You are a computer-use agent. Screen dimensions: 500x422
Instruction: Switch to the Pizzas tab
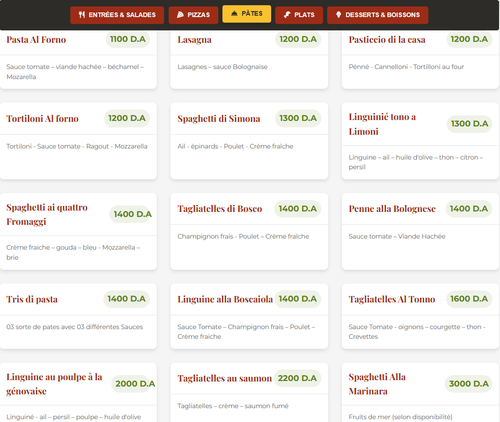(x=193, y=15)
